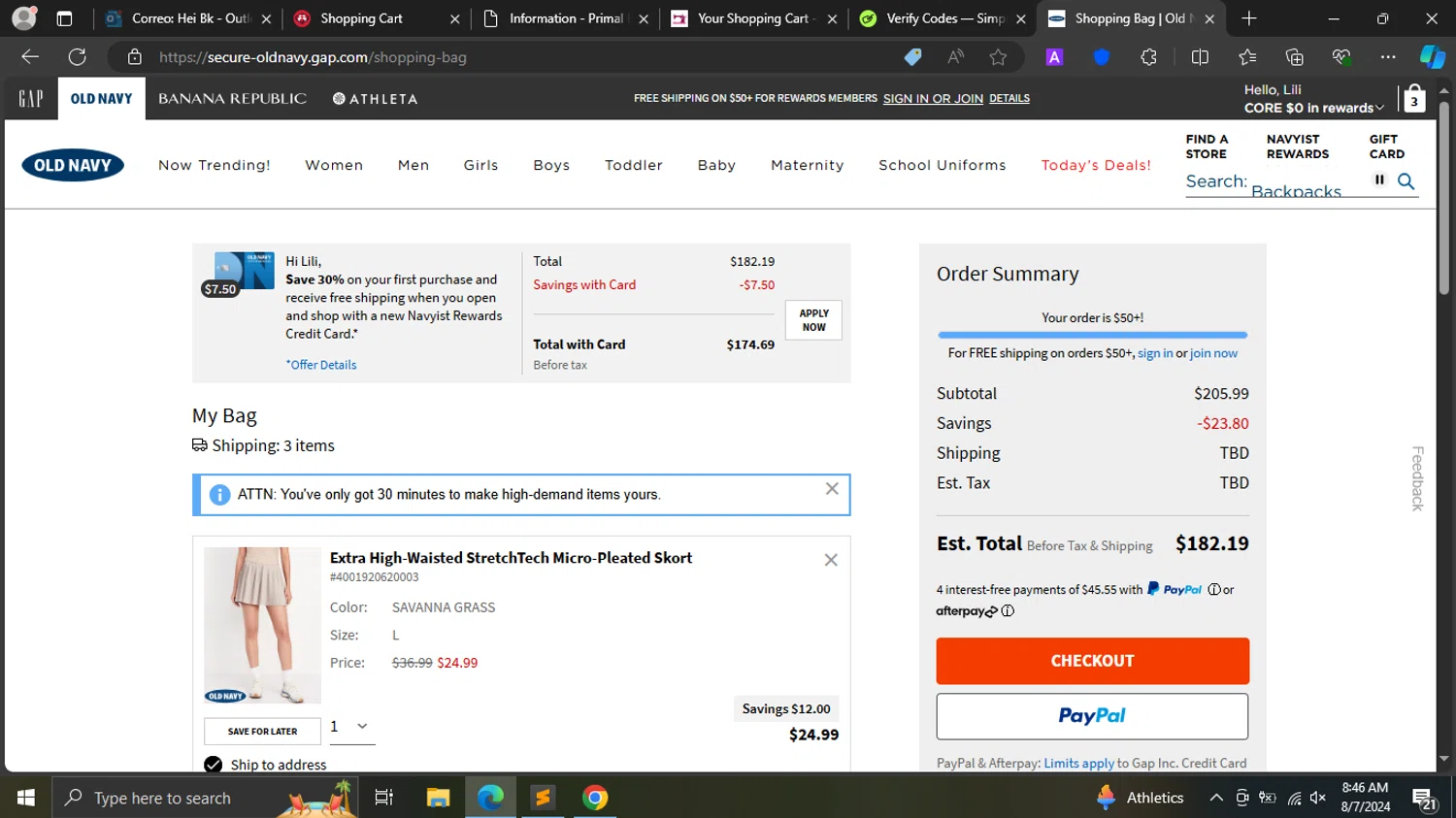View site information lock icon
Viewport: 1456px width, 818px height.
point(135,57)
